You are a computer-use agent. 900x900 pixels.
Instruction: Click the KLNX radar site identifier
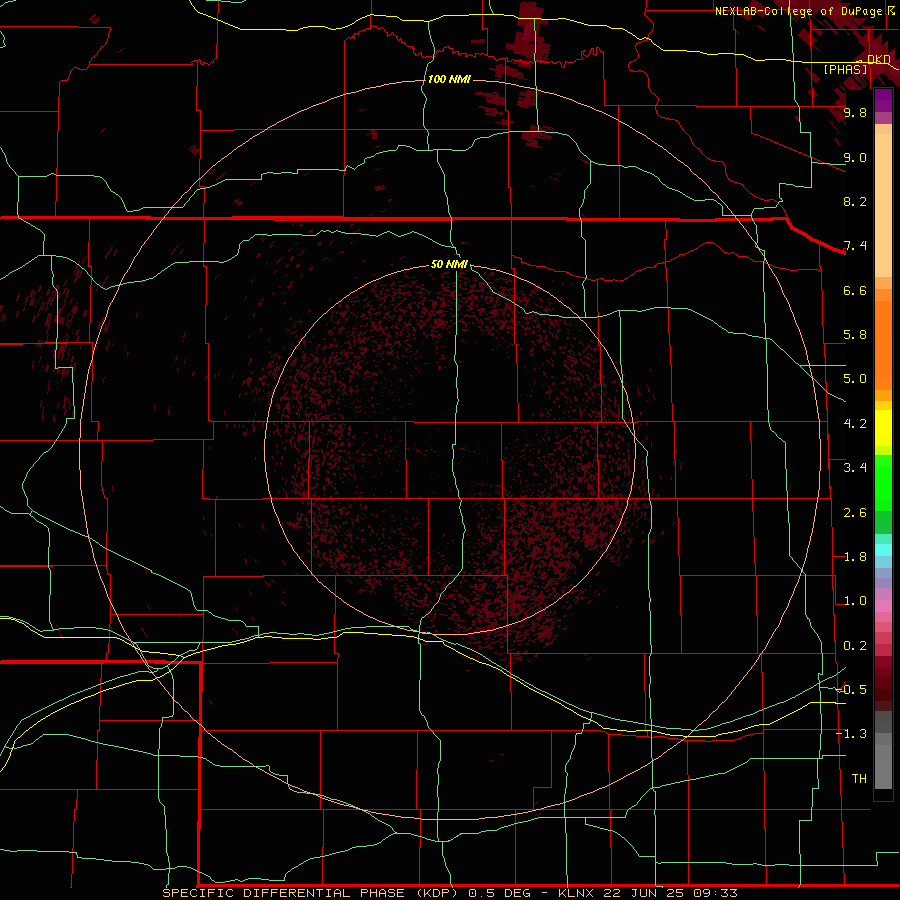(577, 893)
